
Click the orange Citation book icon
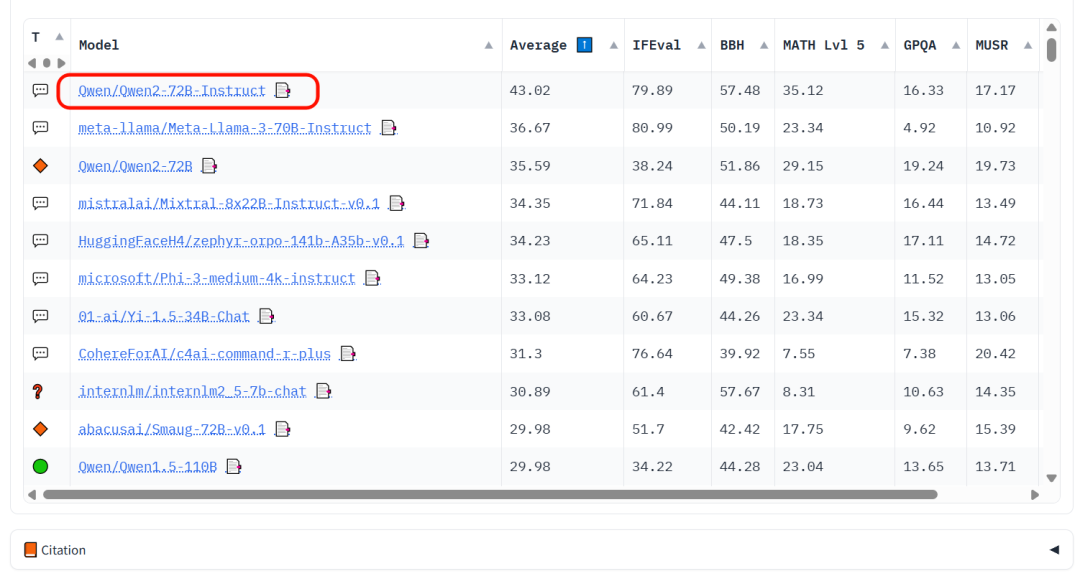(30, 549)
